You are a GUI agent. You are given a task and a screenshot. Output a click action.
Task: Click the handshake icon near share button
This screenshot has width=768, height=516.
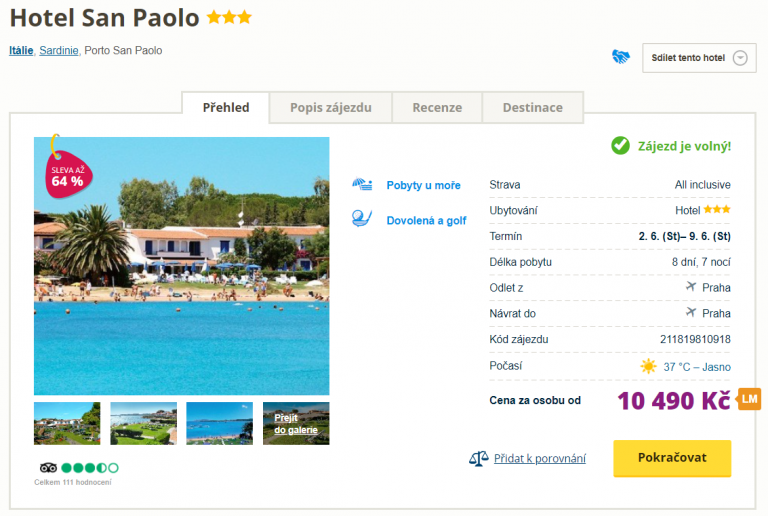(621, 57)
